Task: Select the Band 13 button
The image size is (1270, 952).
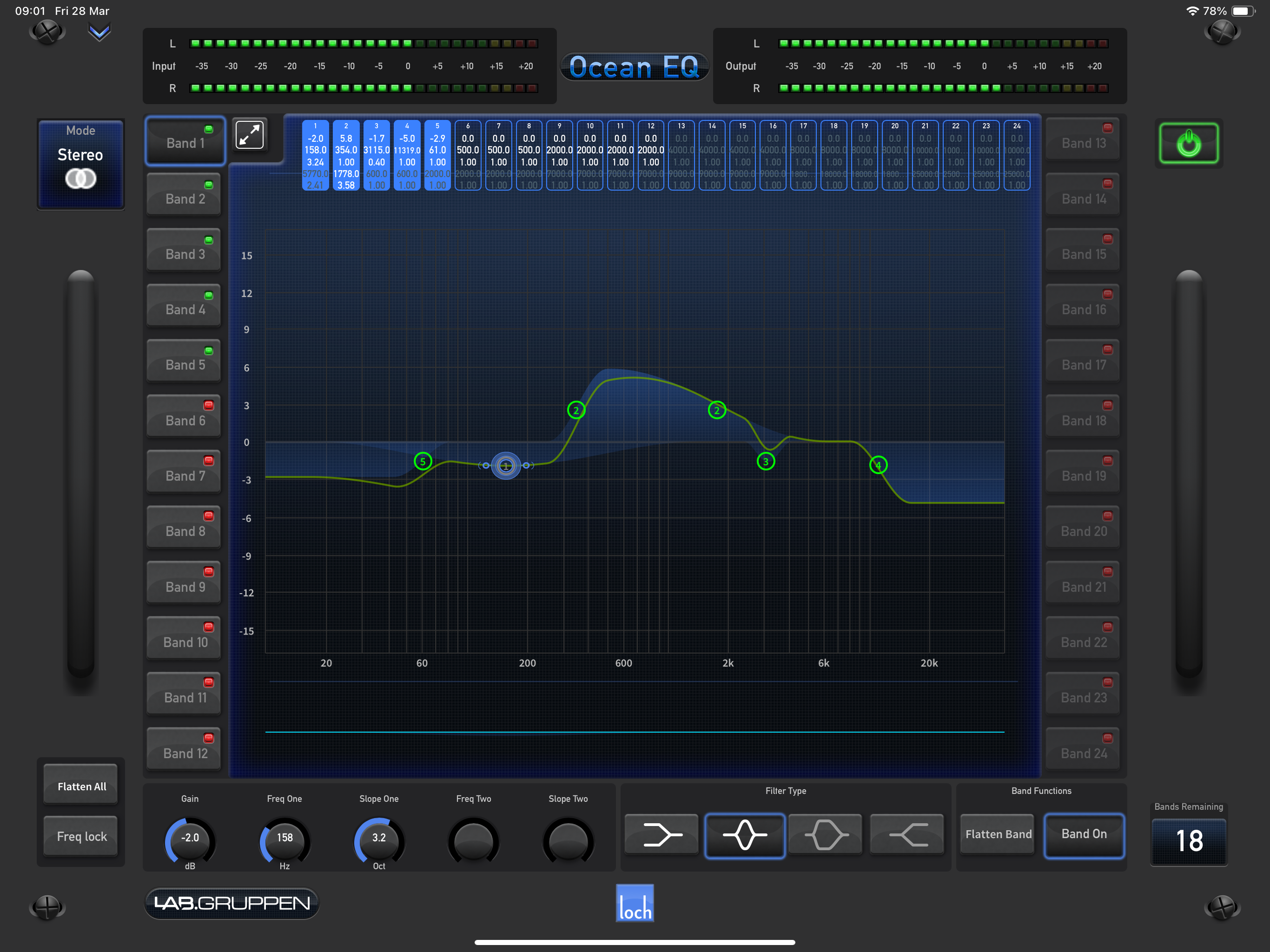Action: [x=1083, y=139]
